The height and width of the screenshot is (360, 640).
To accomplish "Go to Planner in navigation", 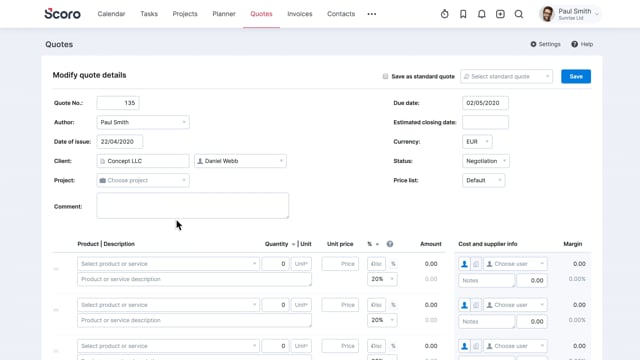I will tap(224, 14).
